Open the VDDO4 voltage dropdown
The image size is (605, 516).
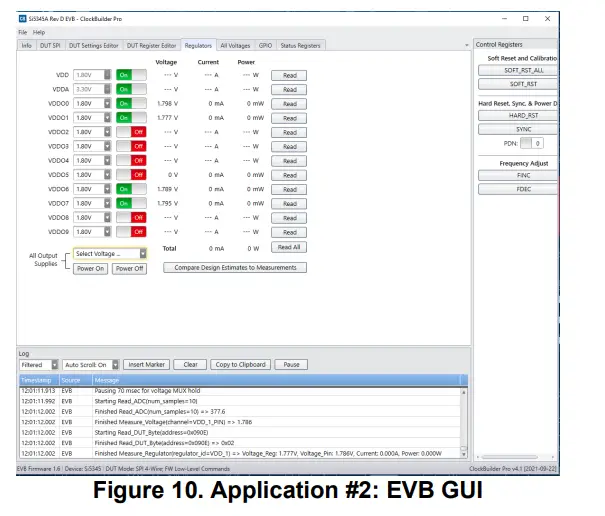click(x=92, y=161)
